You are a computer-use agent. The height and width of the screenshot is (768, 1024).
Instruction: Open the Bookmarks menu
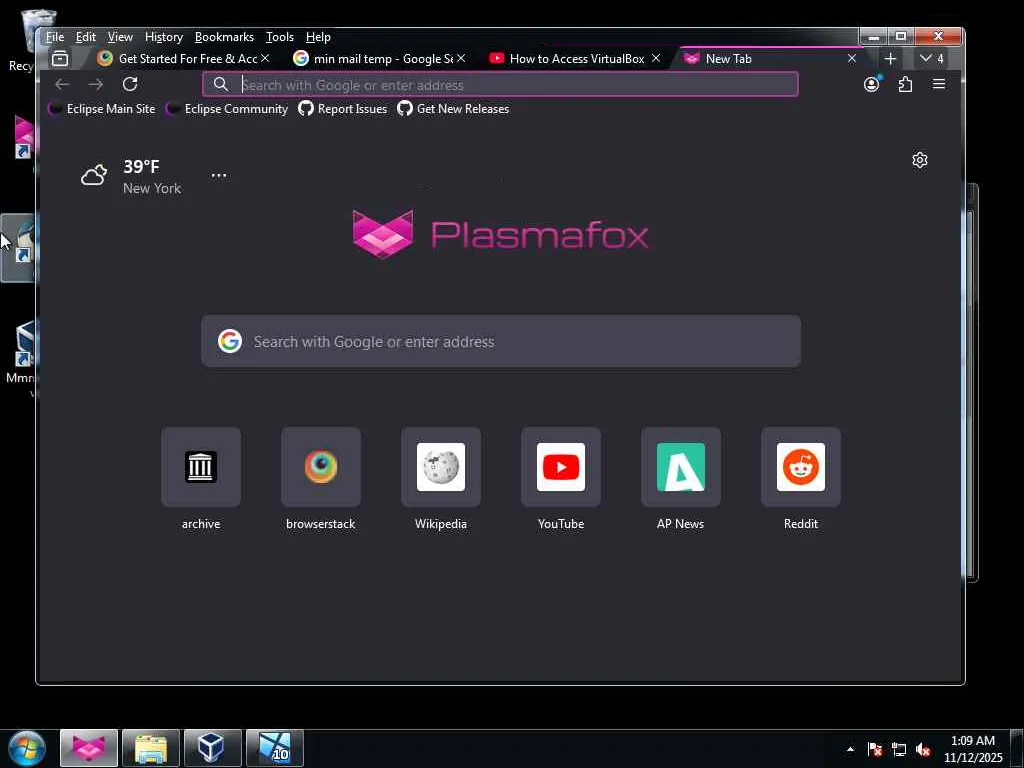pyautogui.click(x=224, y=37)
